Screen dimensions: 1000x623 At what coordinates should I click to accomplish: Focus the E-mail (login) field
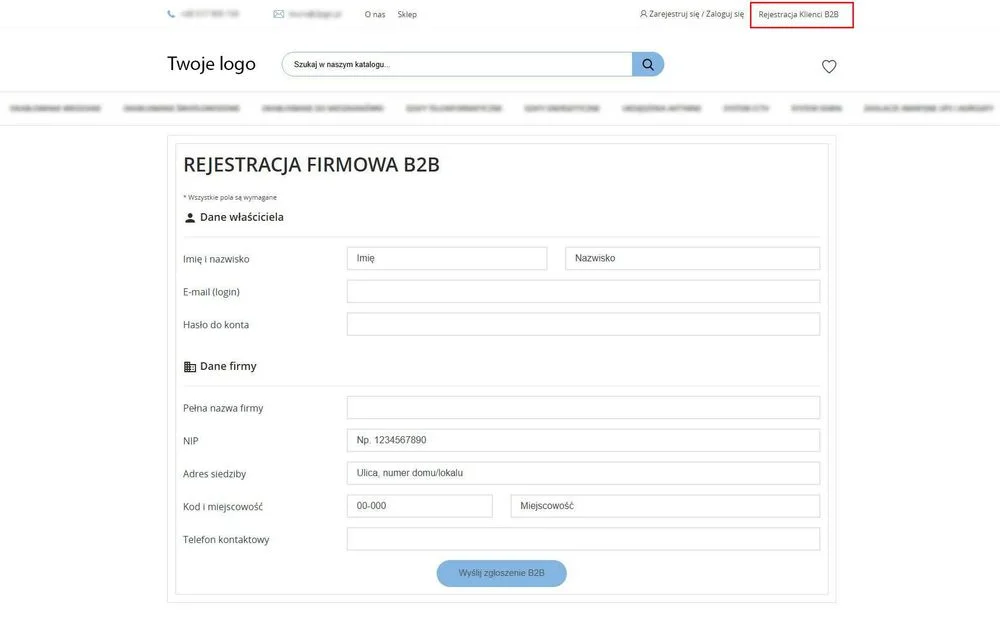tap(584, 291)
